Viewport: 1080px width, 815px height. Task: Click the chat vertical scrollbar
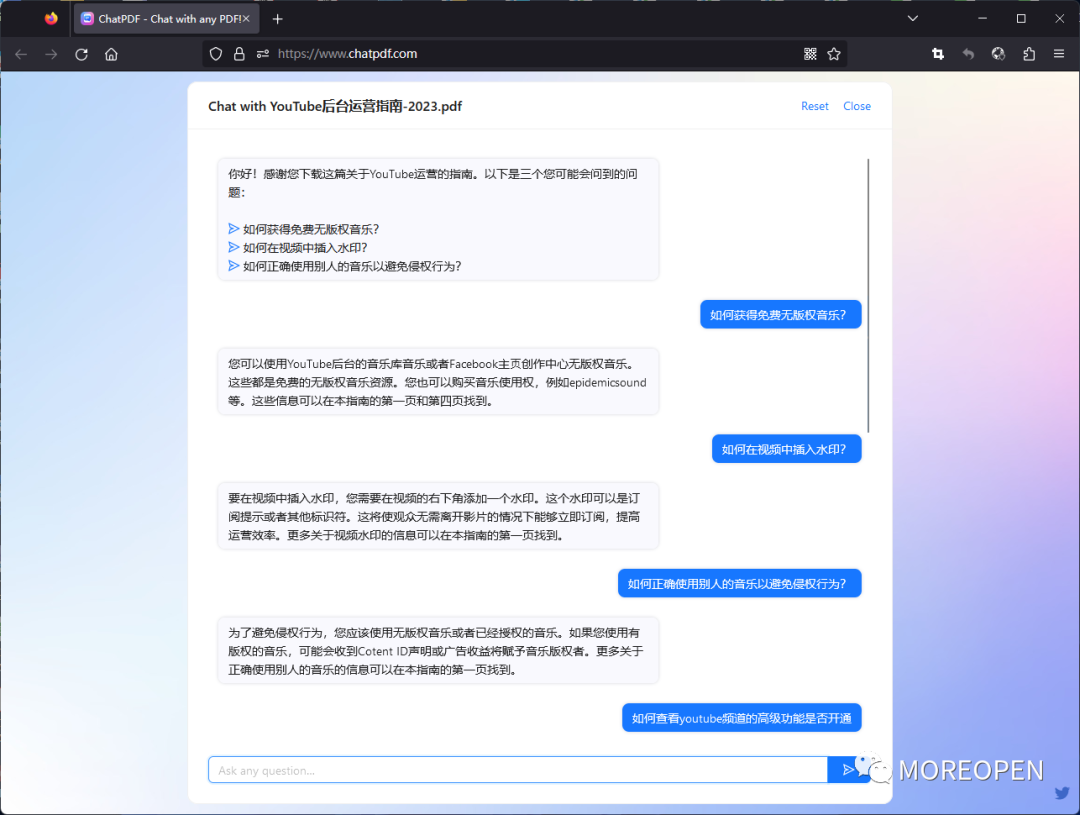(868, 296)
